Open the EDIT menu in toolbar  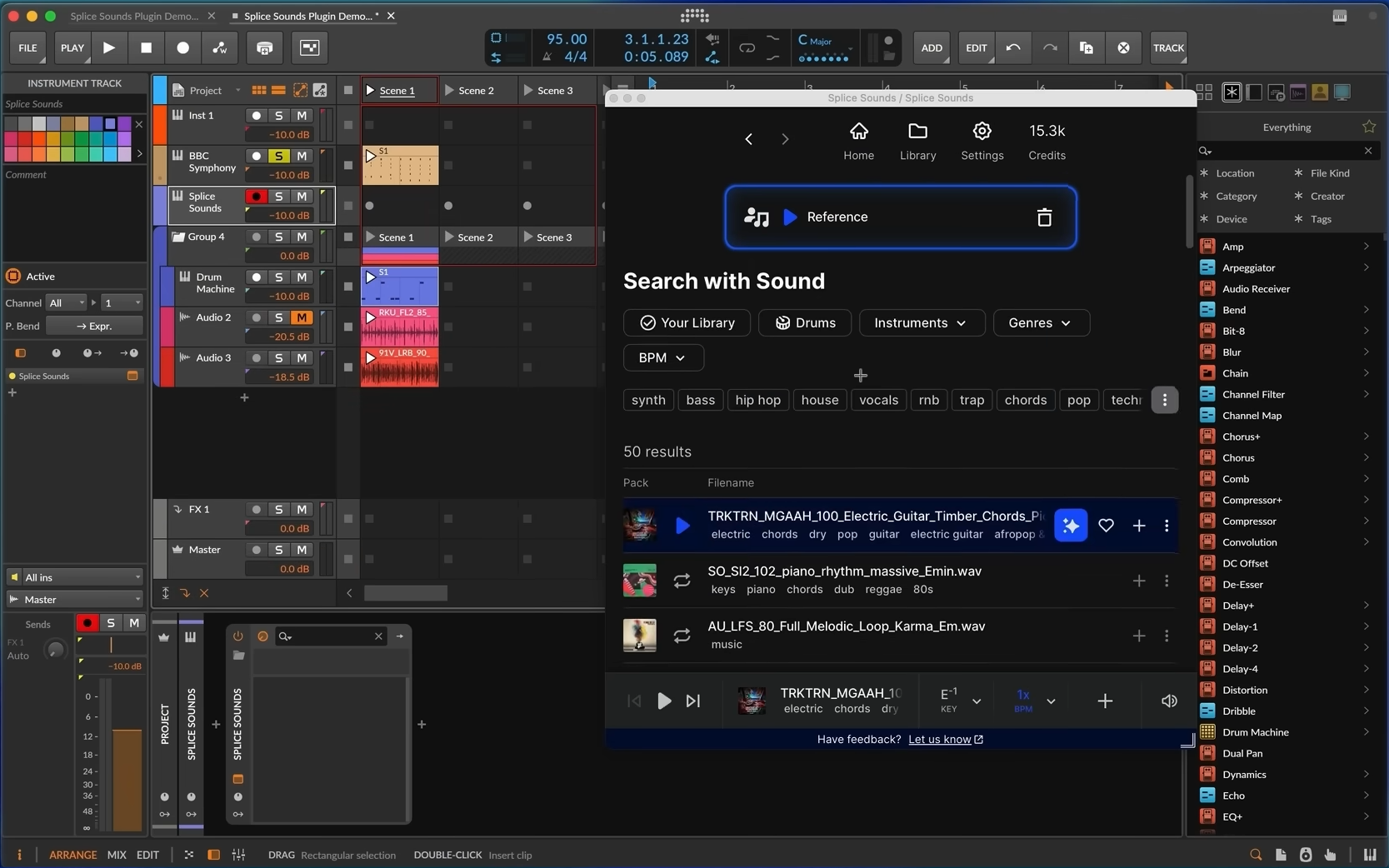pyautogui.click(x=976, y=47)
